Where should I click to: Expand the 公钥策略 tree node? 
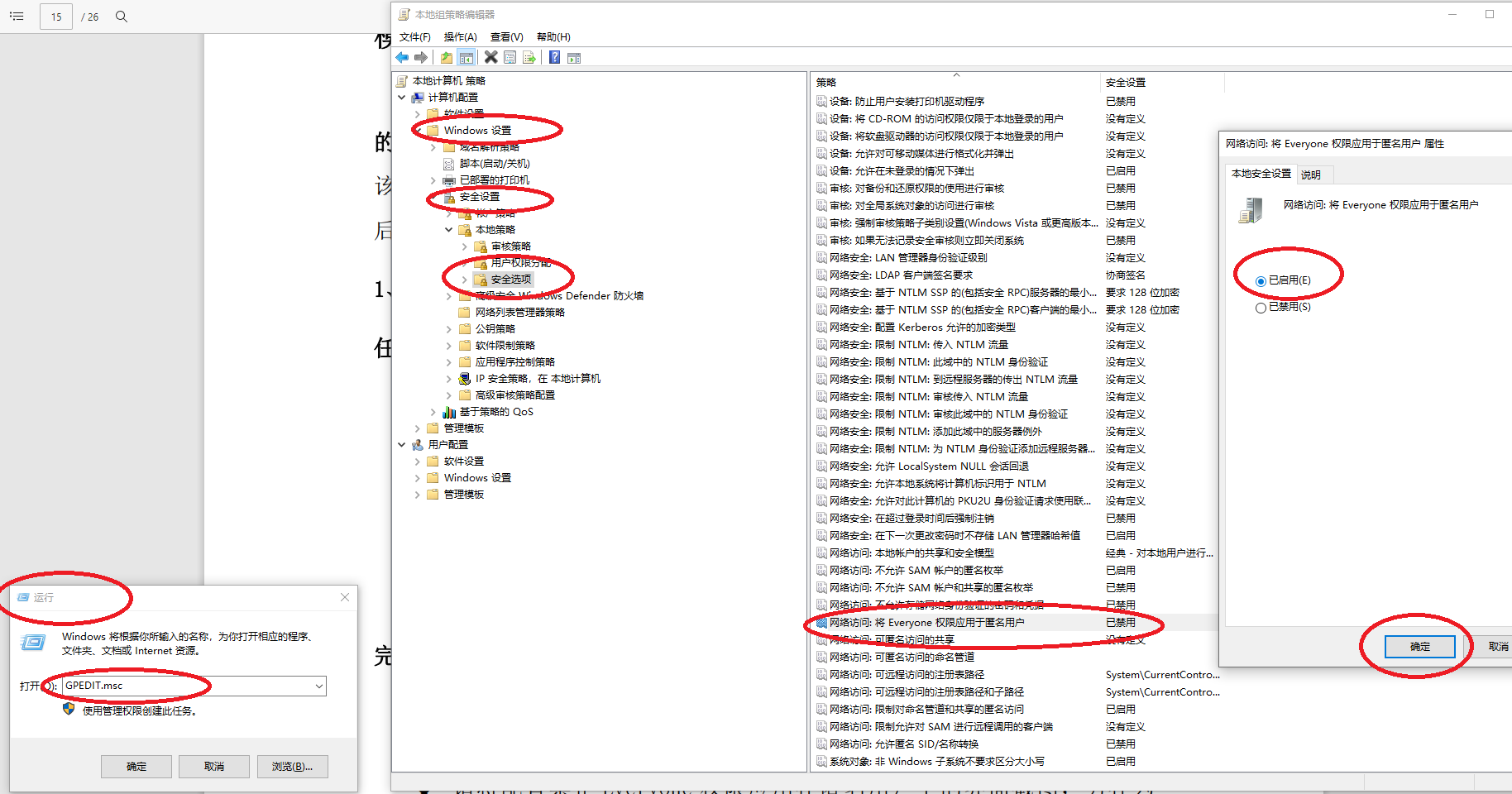[x=449, y=329]
